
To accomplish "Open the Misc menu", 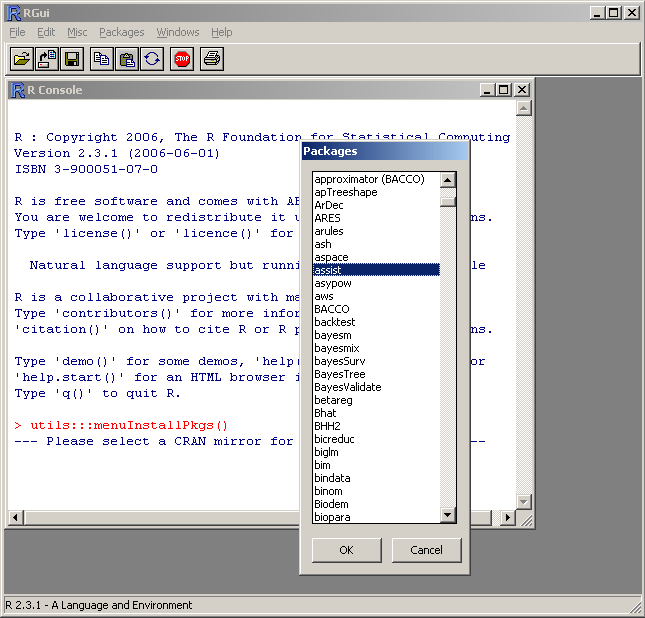I will coord(77,32).
